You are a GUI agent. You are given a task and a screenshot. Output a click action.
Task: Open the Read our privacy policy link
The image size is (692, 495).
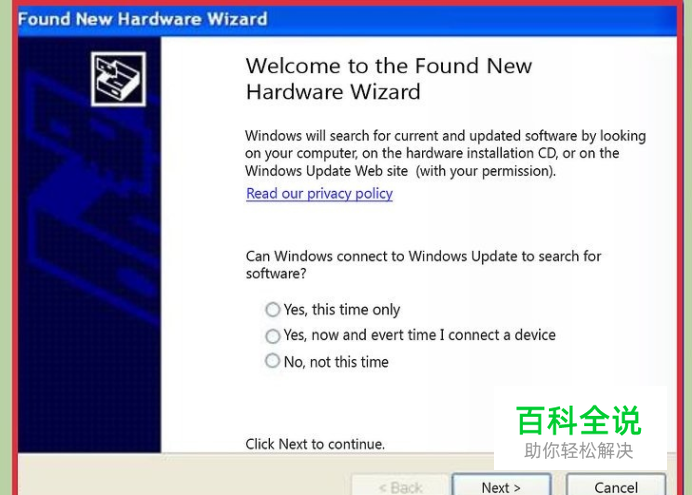320,194
